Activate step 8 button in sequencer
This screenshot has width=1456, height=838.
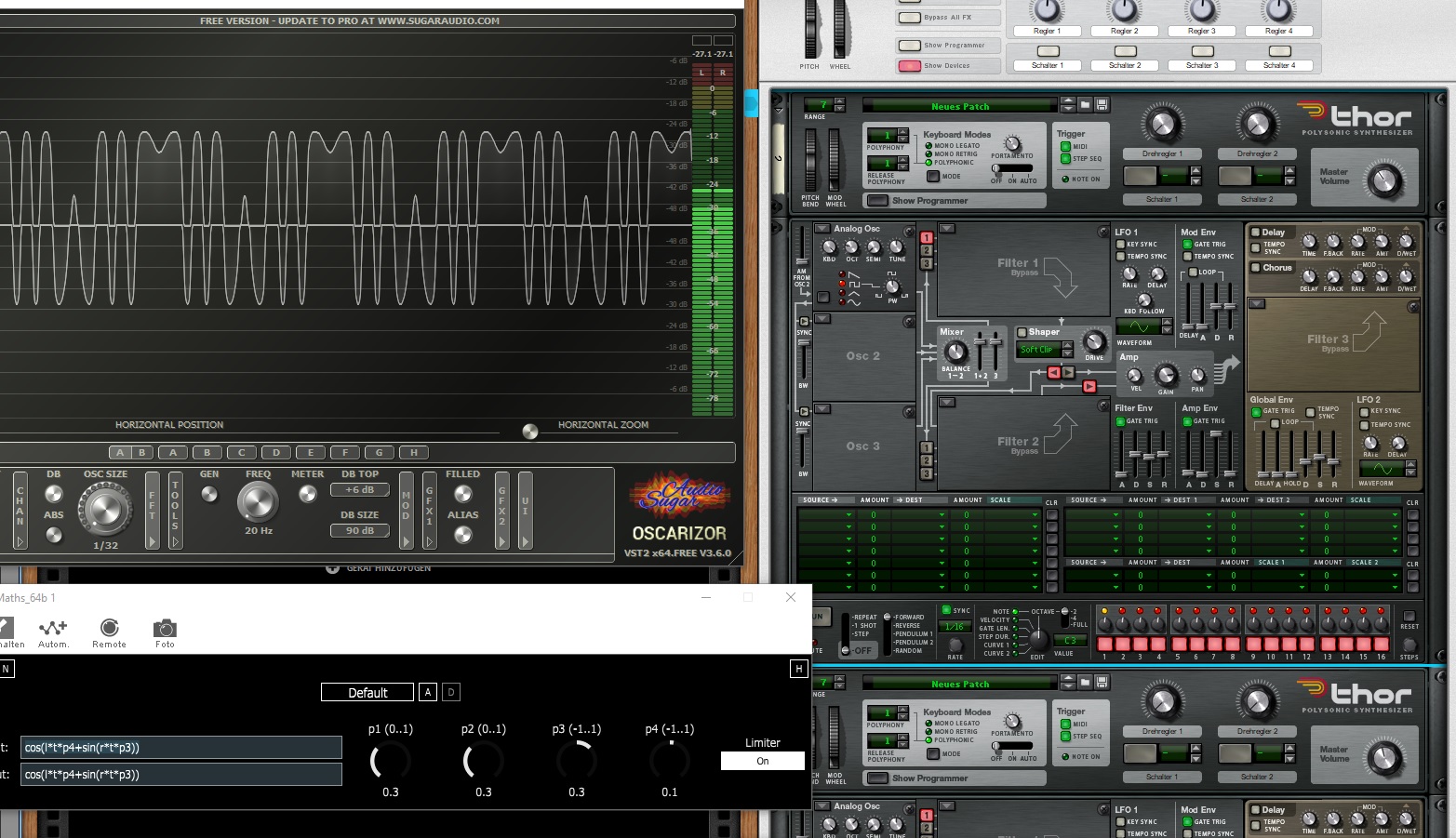pyautogui.click(x=1233, y=644)
